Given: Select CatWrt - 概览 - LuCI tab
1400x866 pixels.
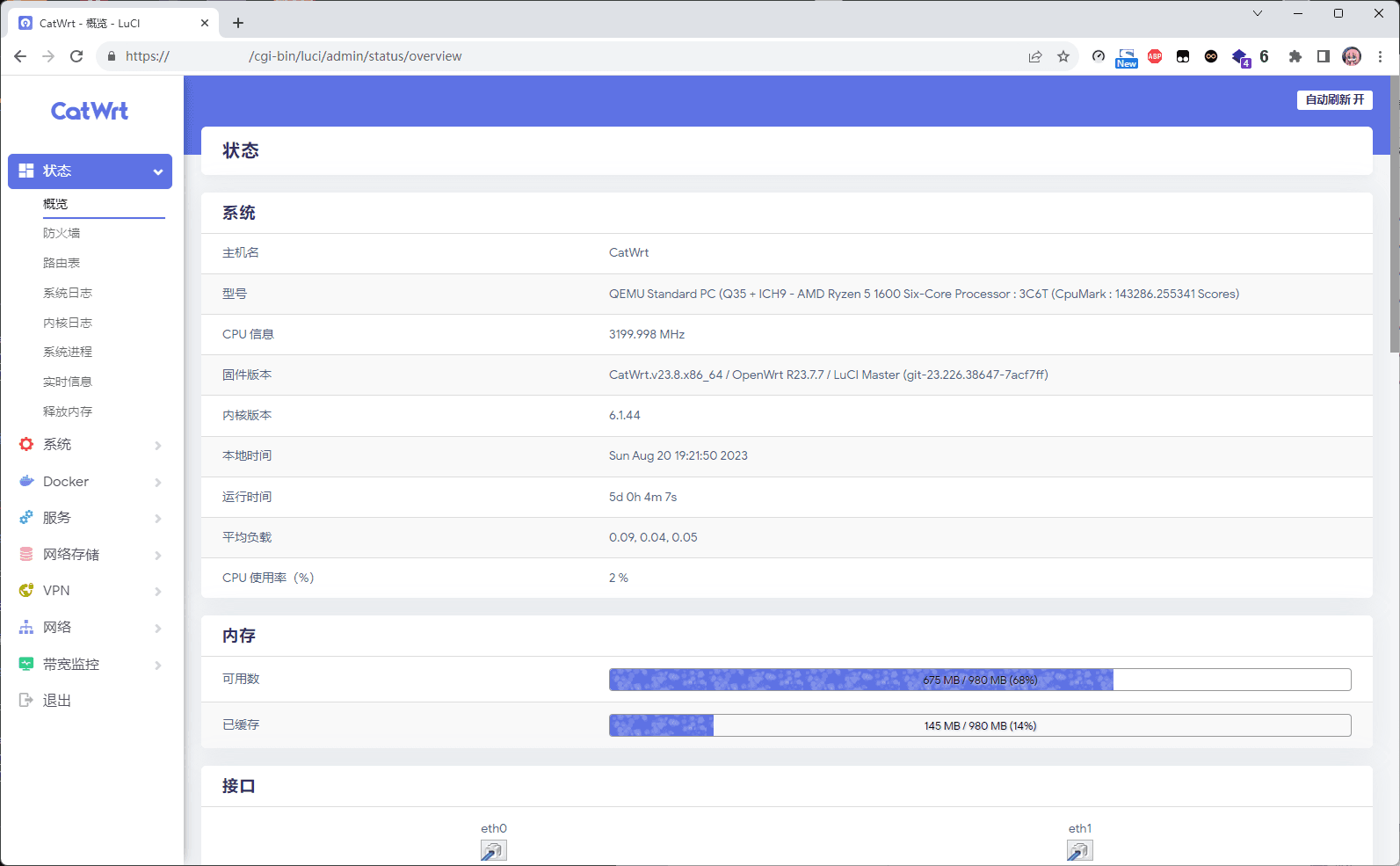Looking at the screenshot, I should click(x=113, y=23).
